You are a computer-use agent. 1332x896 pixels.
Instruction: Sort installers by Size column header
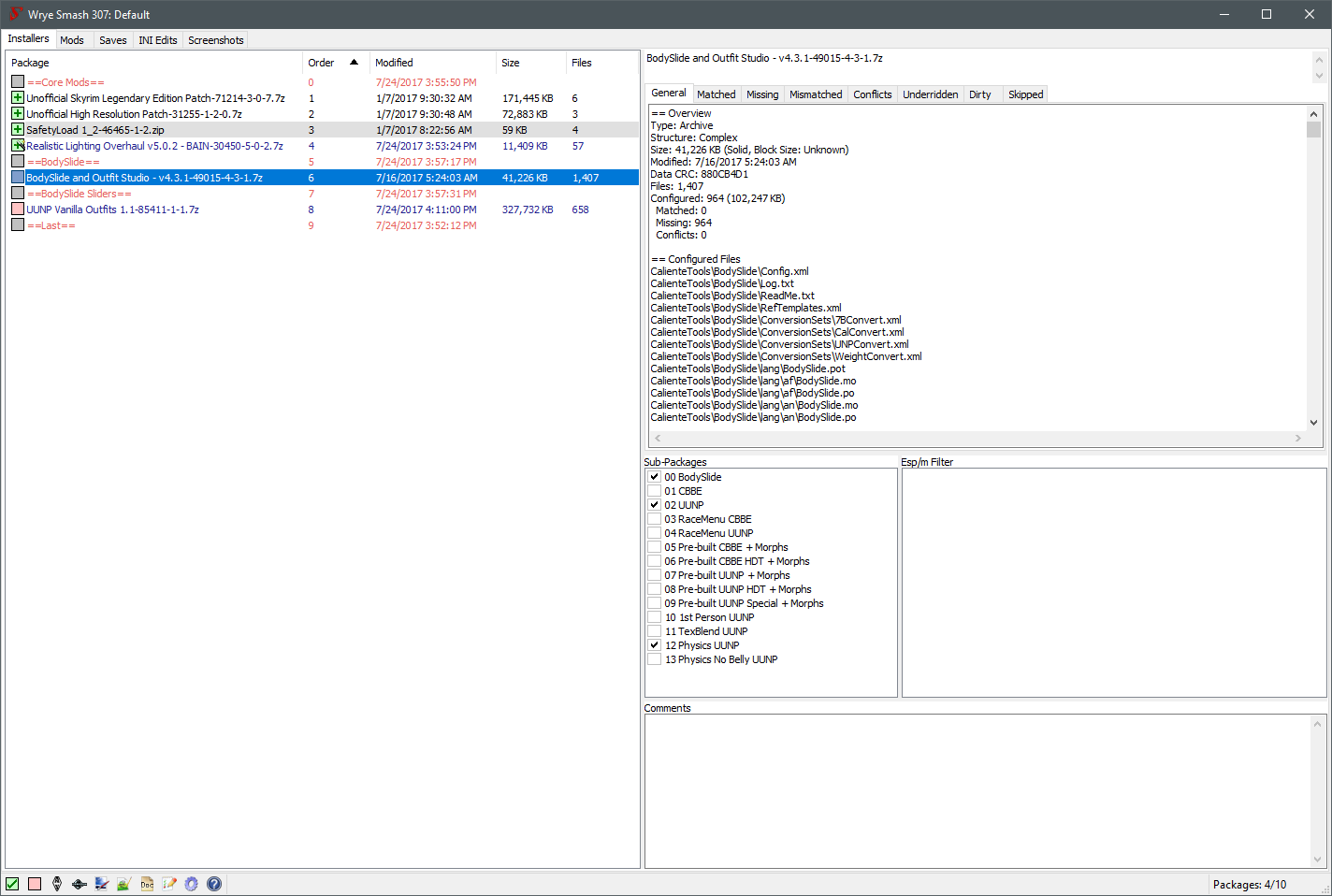click(x=531, y=63)
